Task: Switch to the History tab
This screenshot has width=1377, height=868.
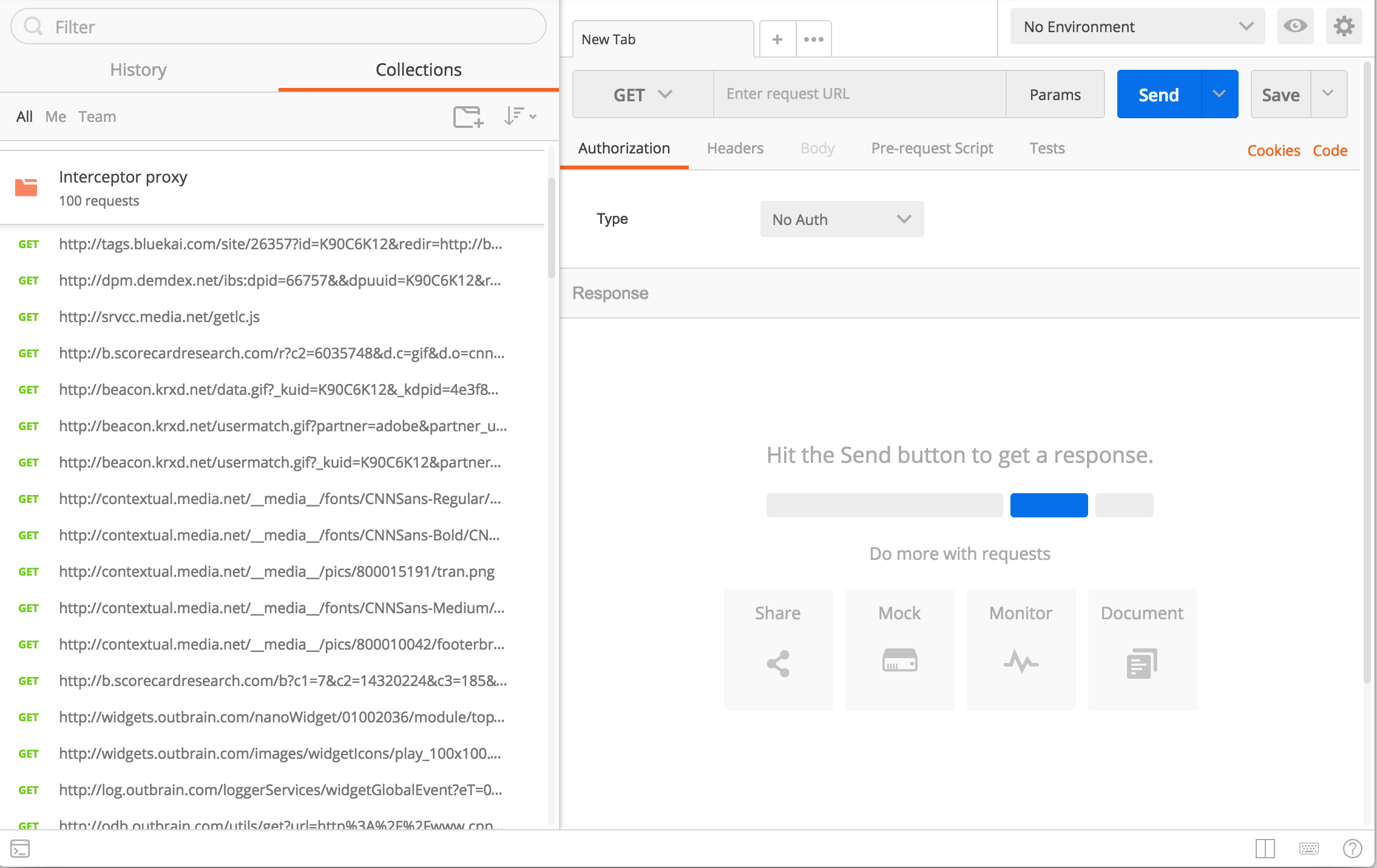Action: click(x=138, y=70)
